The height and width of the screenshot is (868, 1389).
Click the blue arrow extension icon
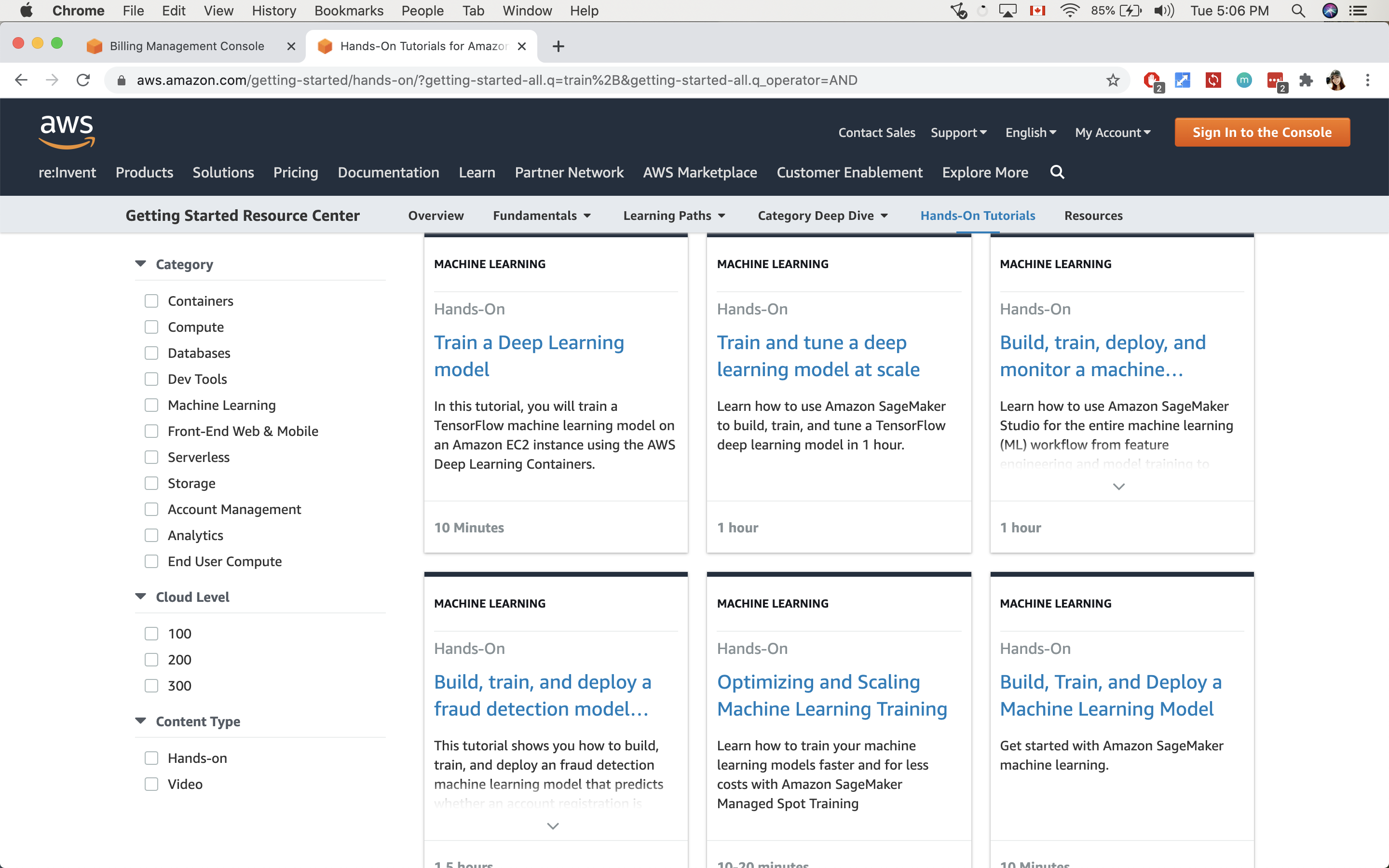[x=1183, y=81]
